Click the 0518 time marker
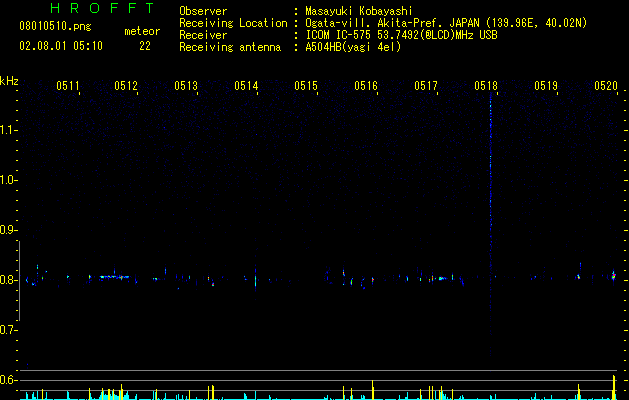This screenshot has width=629, height=400. coord(486,86)
